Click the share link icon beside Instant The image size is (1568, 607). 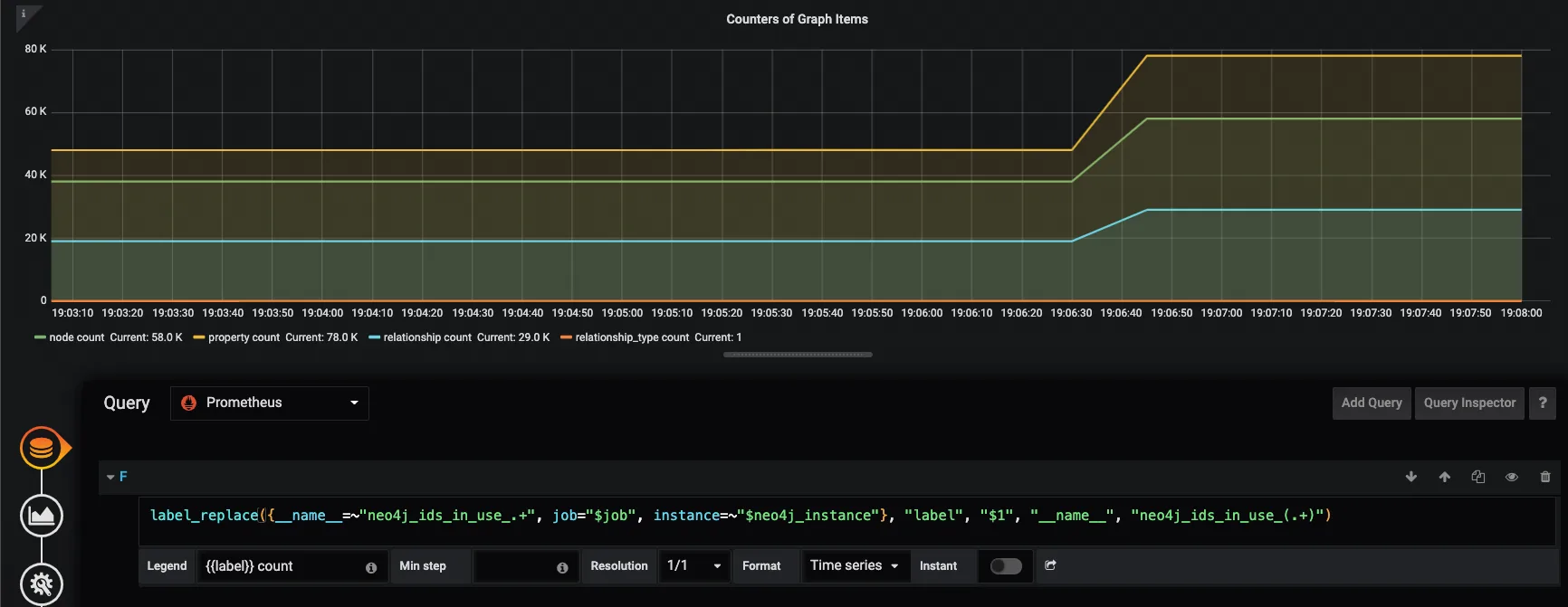click(1051, 565)
